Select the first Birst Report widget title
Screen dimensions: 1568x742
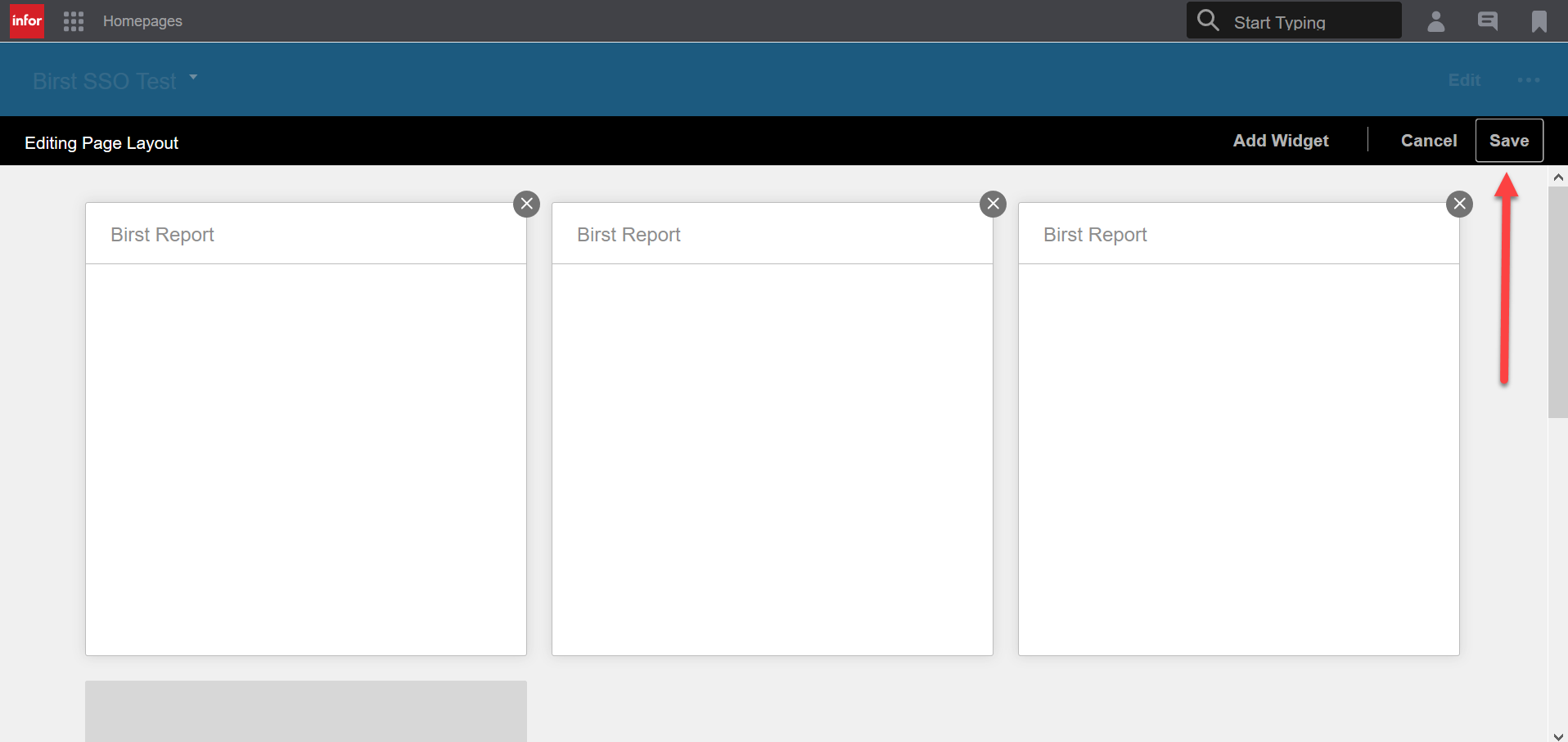(x=162, y=235)
